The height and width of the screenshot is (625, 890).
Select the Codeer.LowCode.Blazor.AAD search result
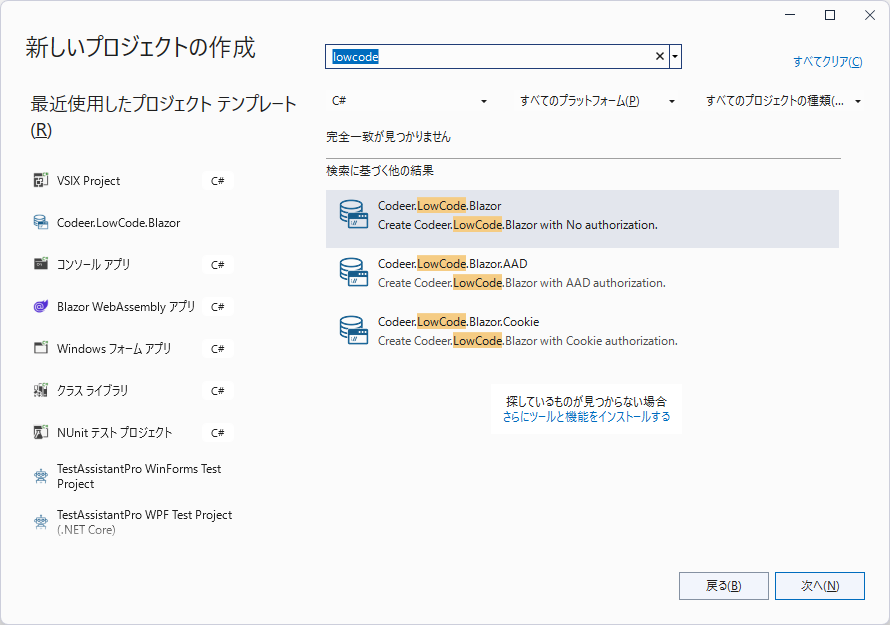(x=582, y=273)
